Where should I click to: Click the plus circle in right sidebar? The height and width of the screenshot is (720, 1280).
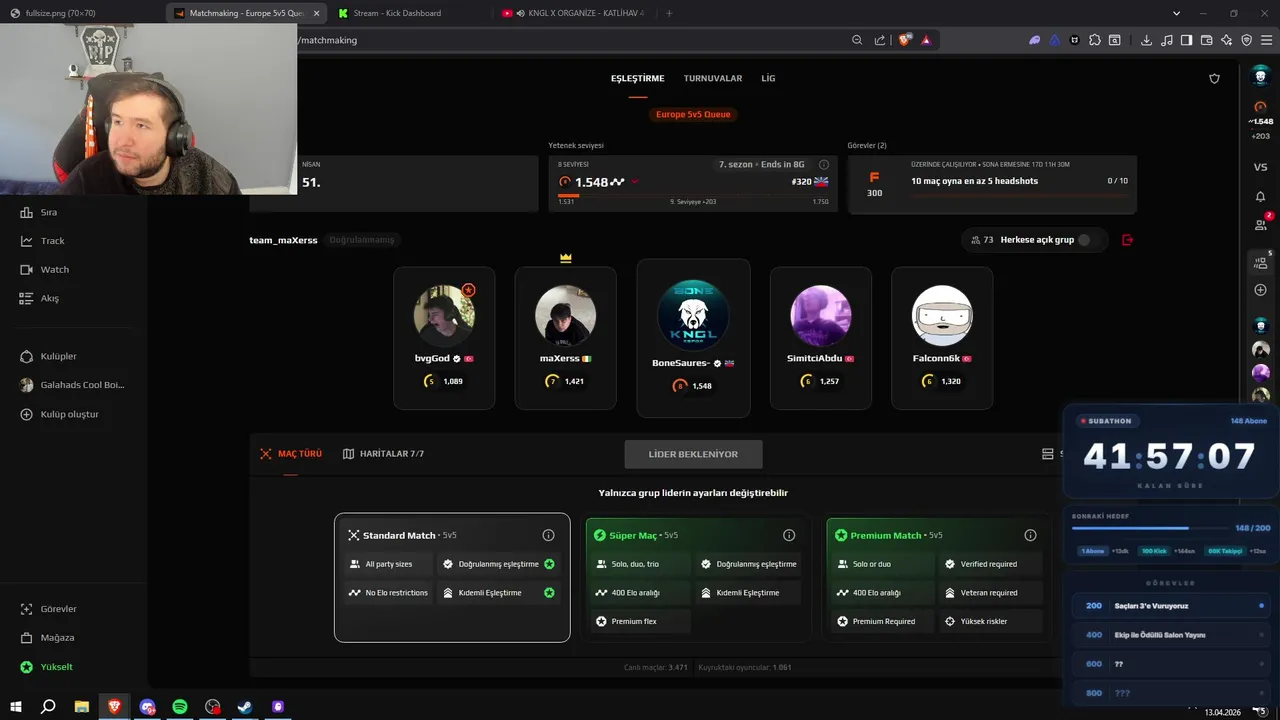pyautogui.click(x=1260, y=290)
